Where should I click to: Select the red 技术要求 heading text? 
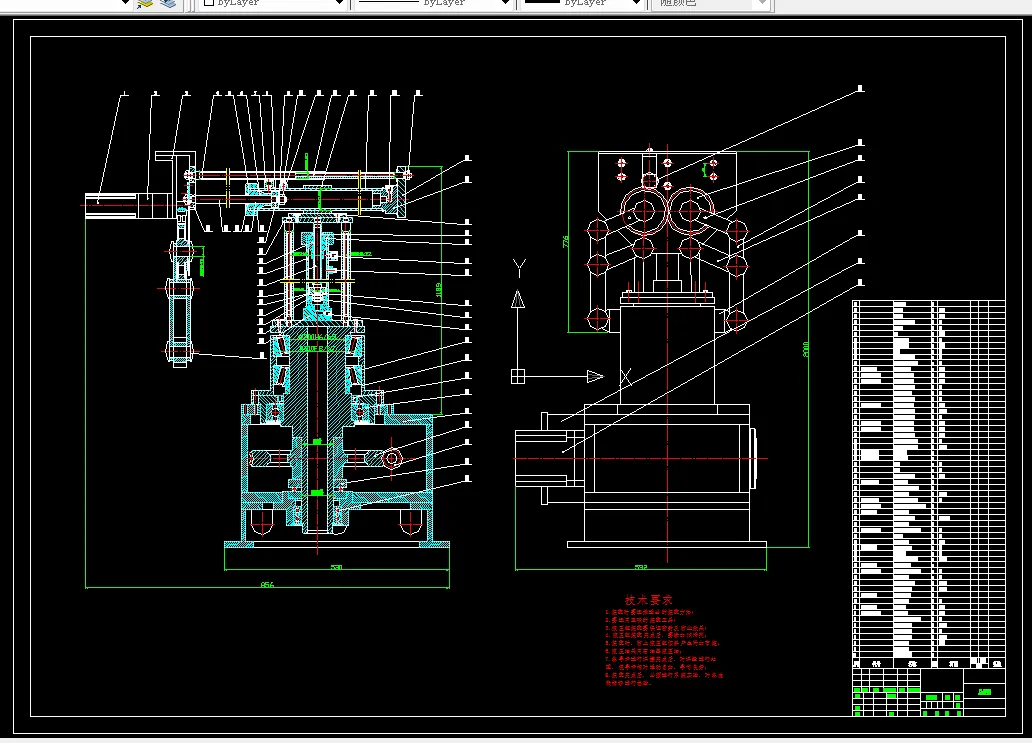tap(648, 600)
